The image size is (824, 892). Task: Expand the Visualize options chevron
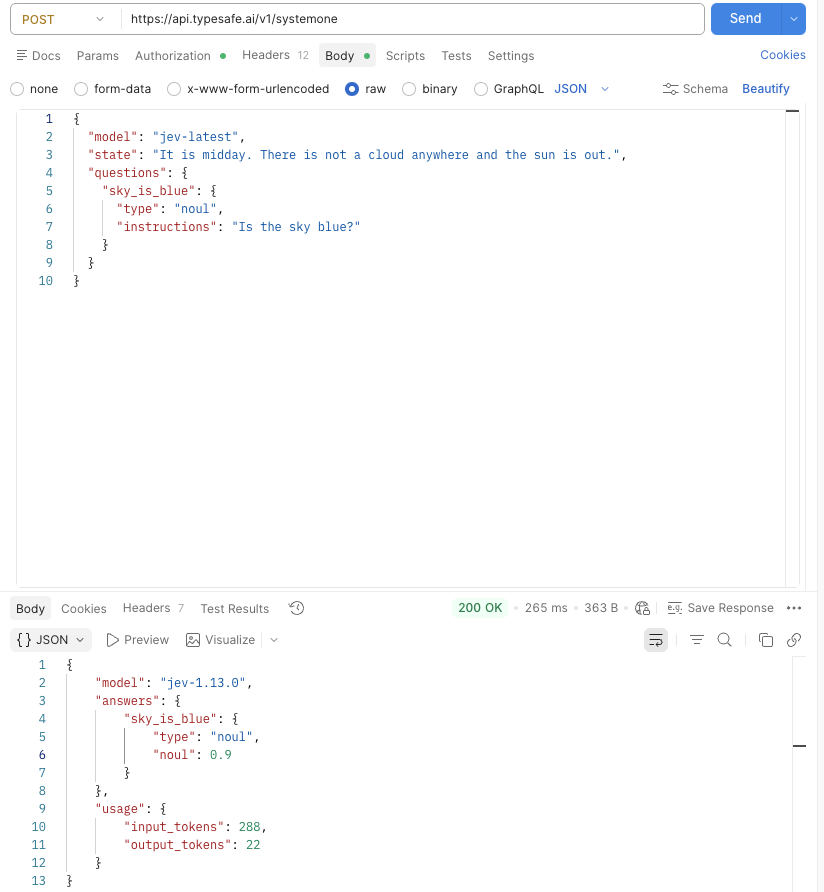[274, 640]
